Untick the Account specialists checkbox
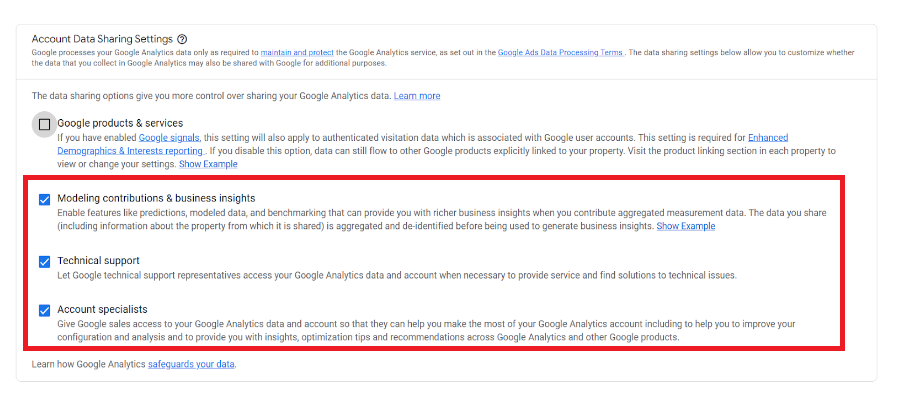 (45, 310)
